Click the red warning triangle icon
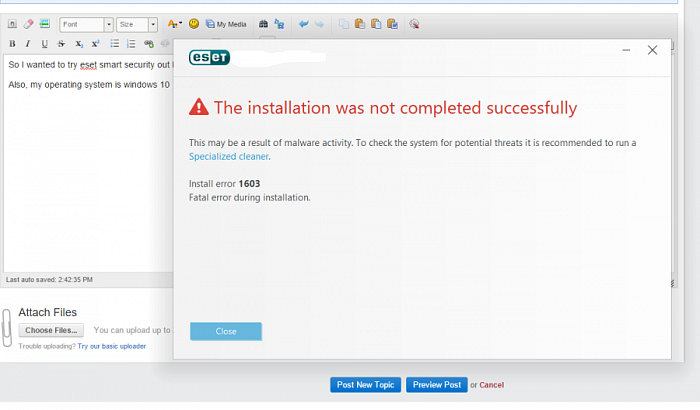Image resolution: width=700 pixels, height=410 pixels. 199,107
